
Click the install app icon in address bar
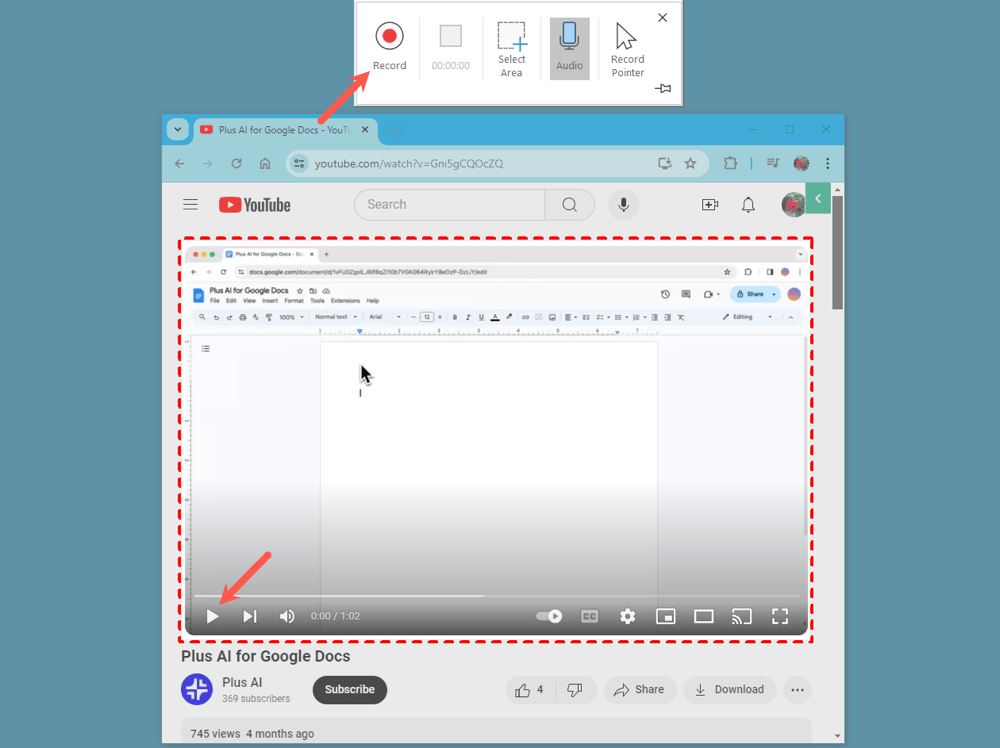[665, 164]
